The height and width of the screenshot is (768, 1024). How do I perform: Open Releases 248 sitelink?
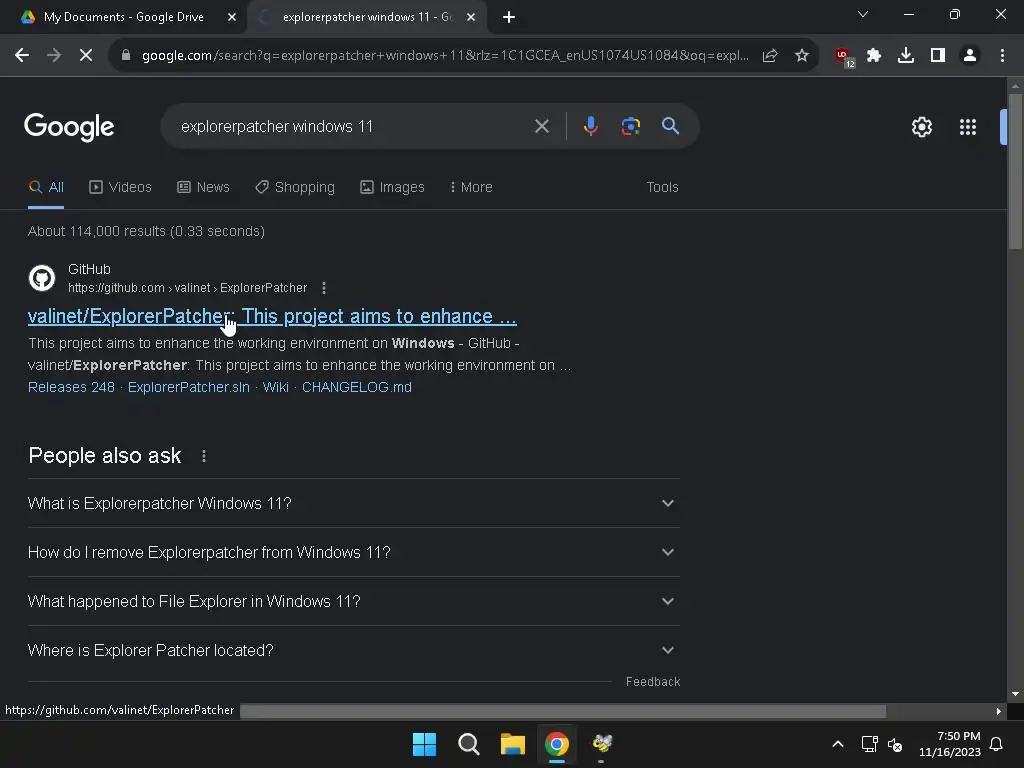coord(71,387)
